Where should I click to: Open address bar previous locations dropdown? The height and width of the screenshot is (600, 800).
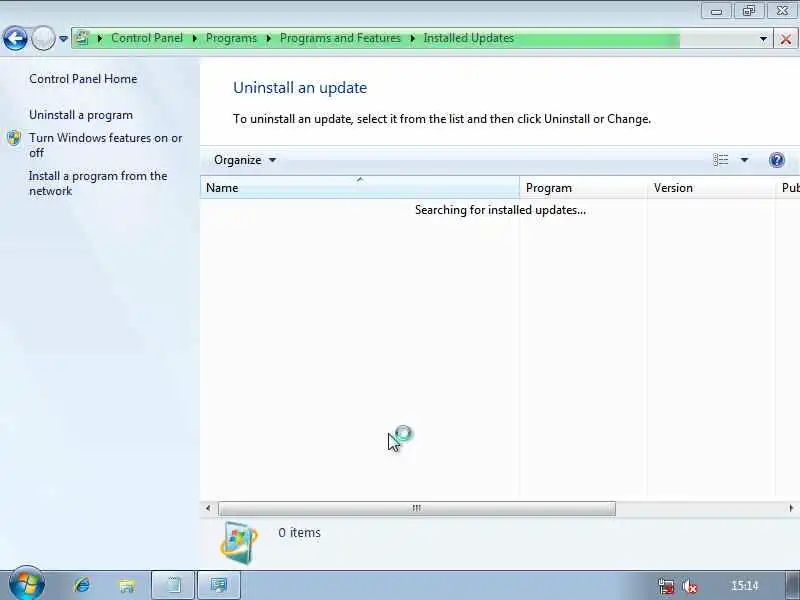point(763,39)
